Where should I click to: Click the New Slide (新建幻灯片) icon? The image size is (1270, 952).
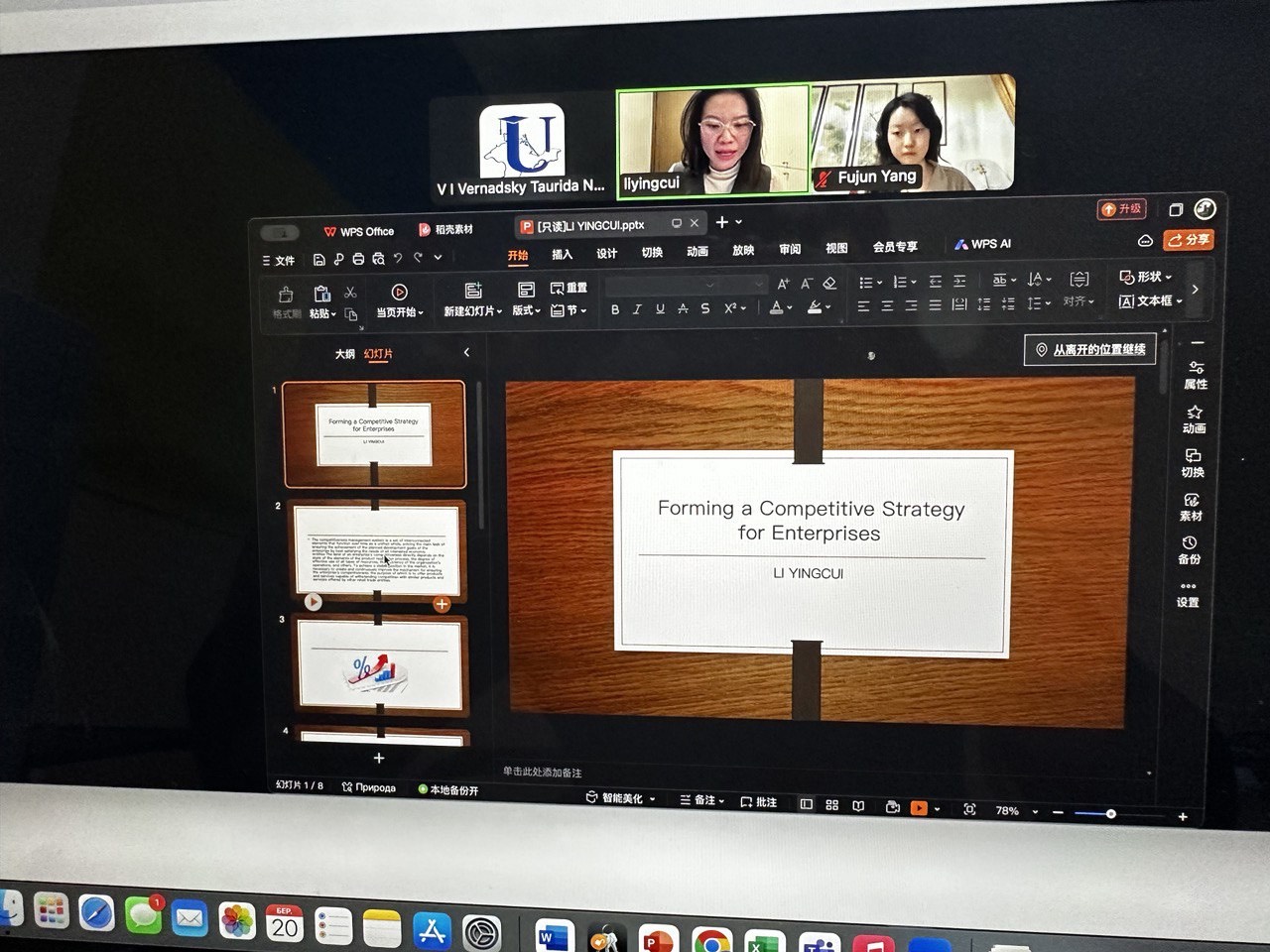click(x=473, y=290)
